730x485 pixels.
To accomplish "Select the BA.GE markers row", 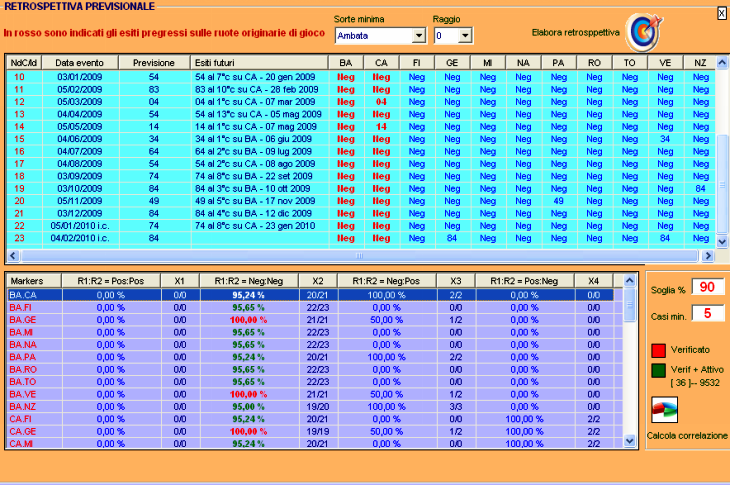I will 315,320.
